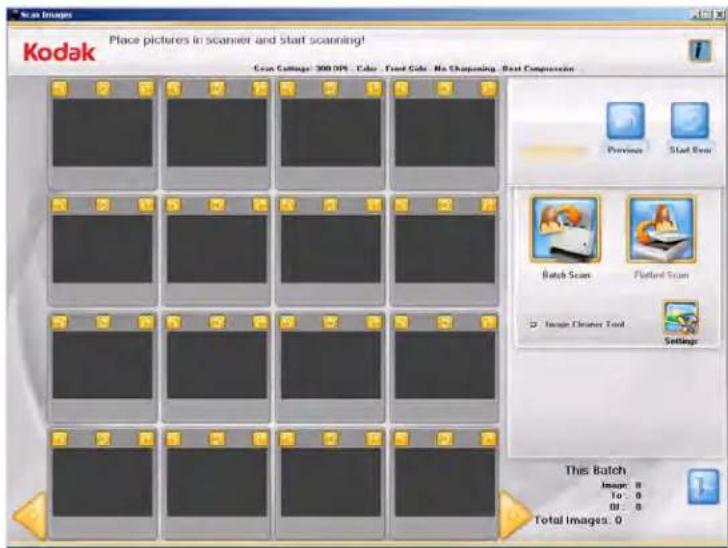Viewport: 728px width, 548px height.
Task: Open the info 'i' icon in header
Action: [x=700, y=50]
